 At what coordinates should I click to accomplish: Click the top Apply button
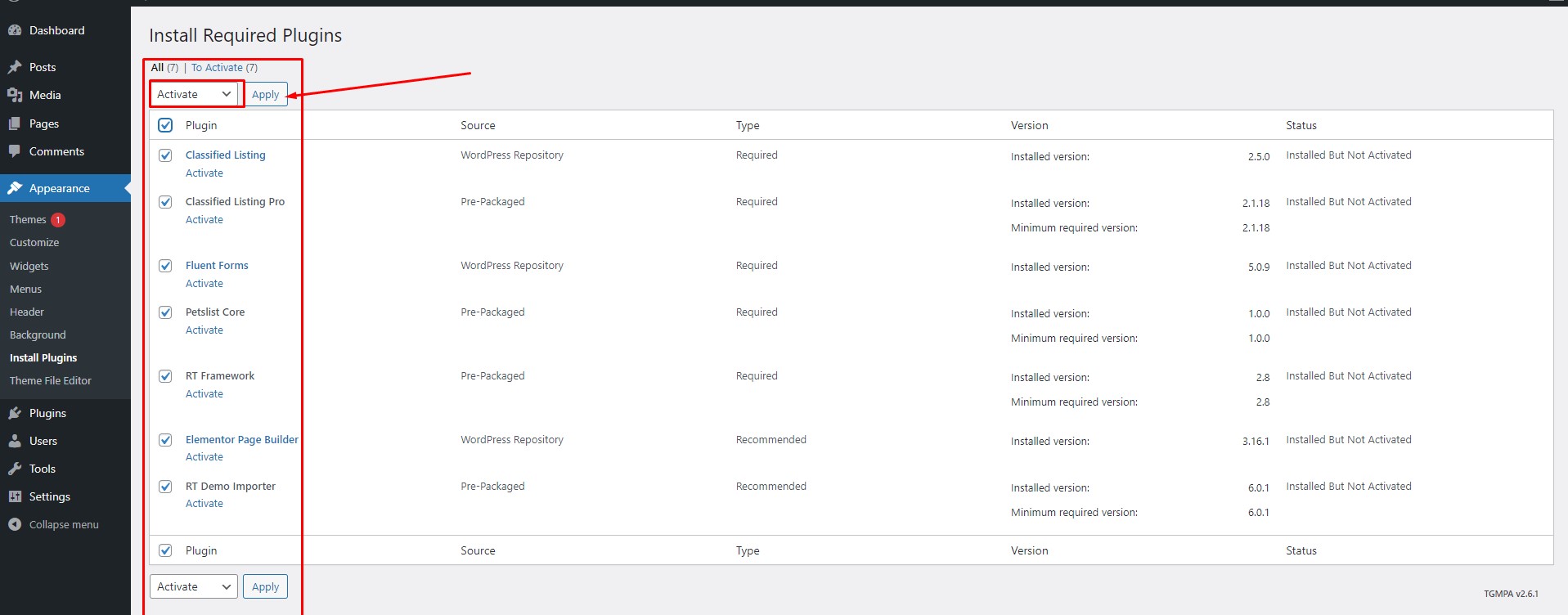tap(265, 94)
